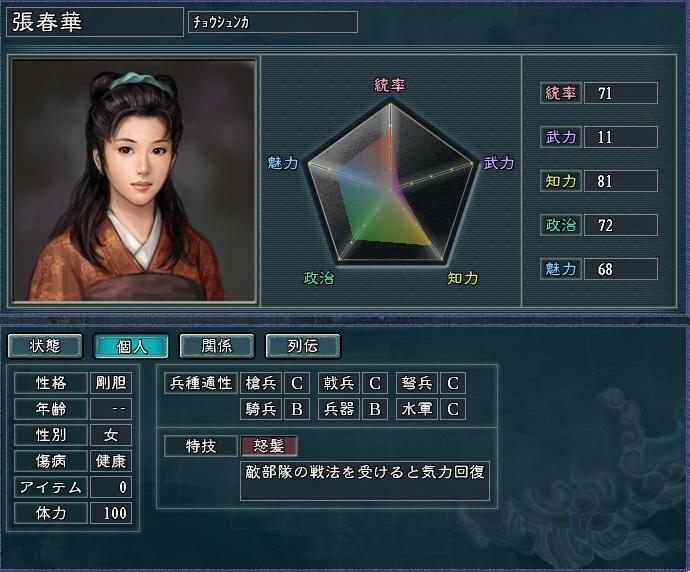Viewport: 690px width, 572px height.
Task: Open the 関係 tab
Action: [x=217, y=346]
